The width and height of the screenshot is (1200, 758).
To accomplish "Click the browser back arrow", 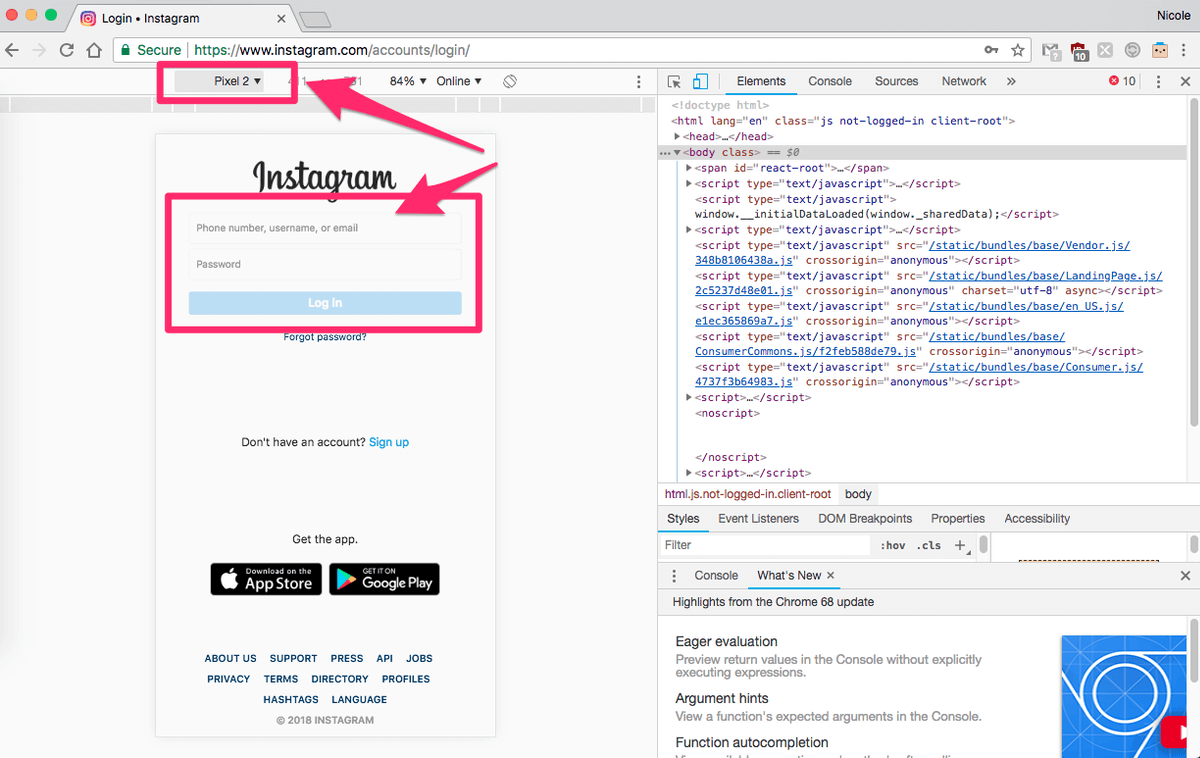I will point(12,49).
